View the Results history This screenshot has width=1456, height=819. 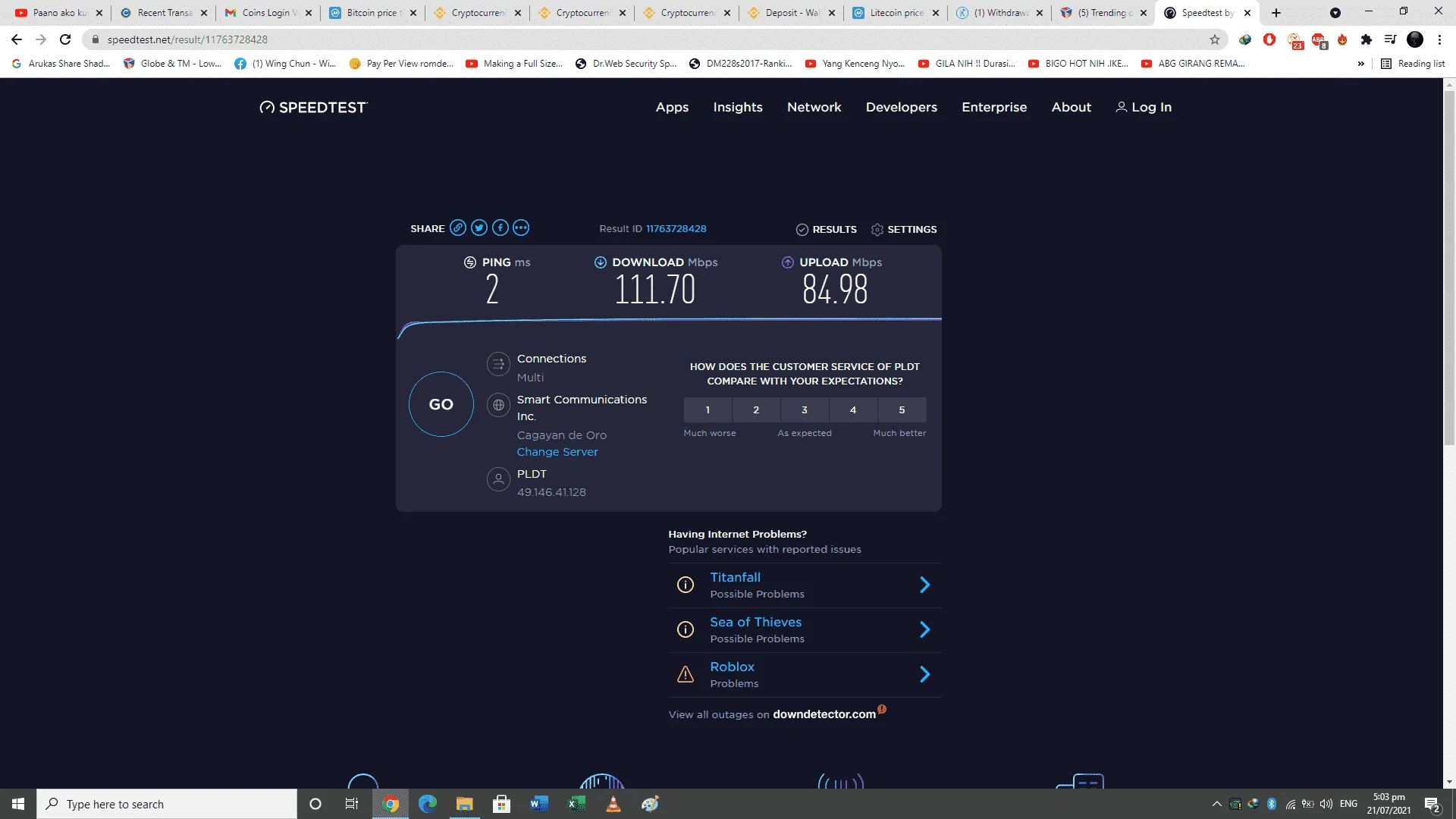pos(827,229)
